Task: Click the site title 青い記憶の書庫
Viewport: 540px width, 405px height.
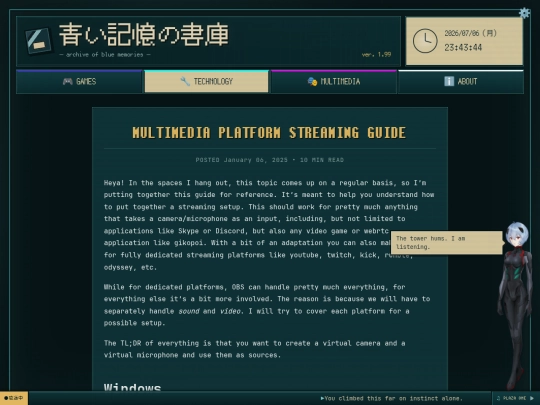Action: point(144,35)
